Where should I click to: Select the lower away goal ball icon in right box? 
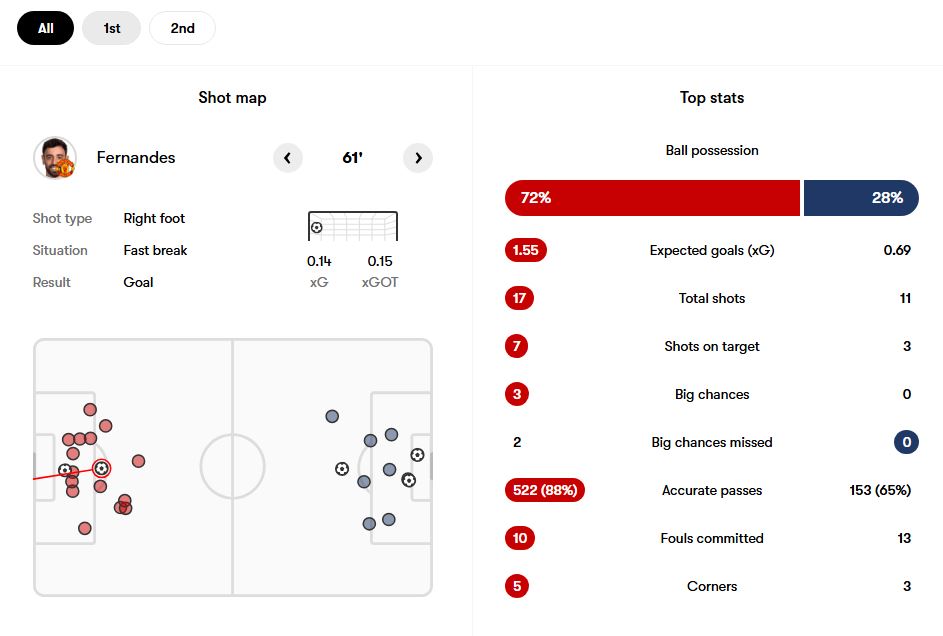pos(409,480)
